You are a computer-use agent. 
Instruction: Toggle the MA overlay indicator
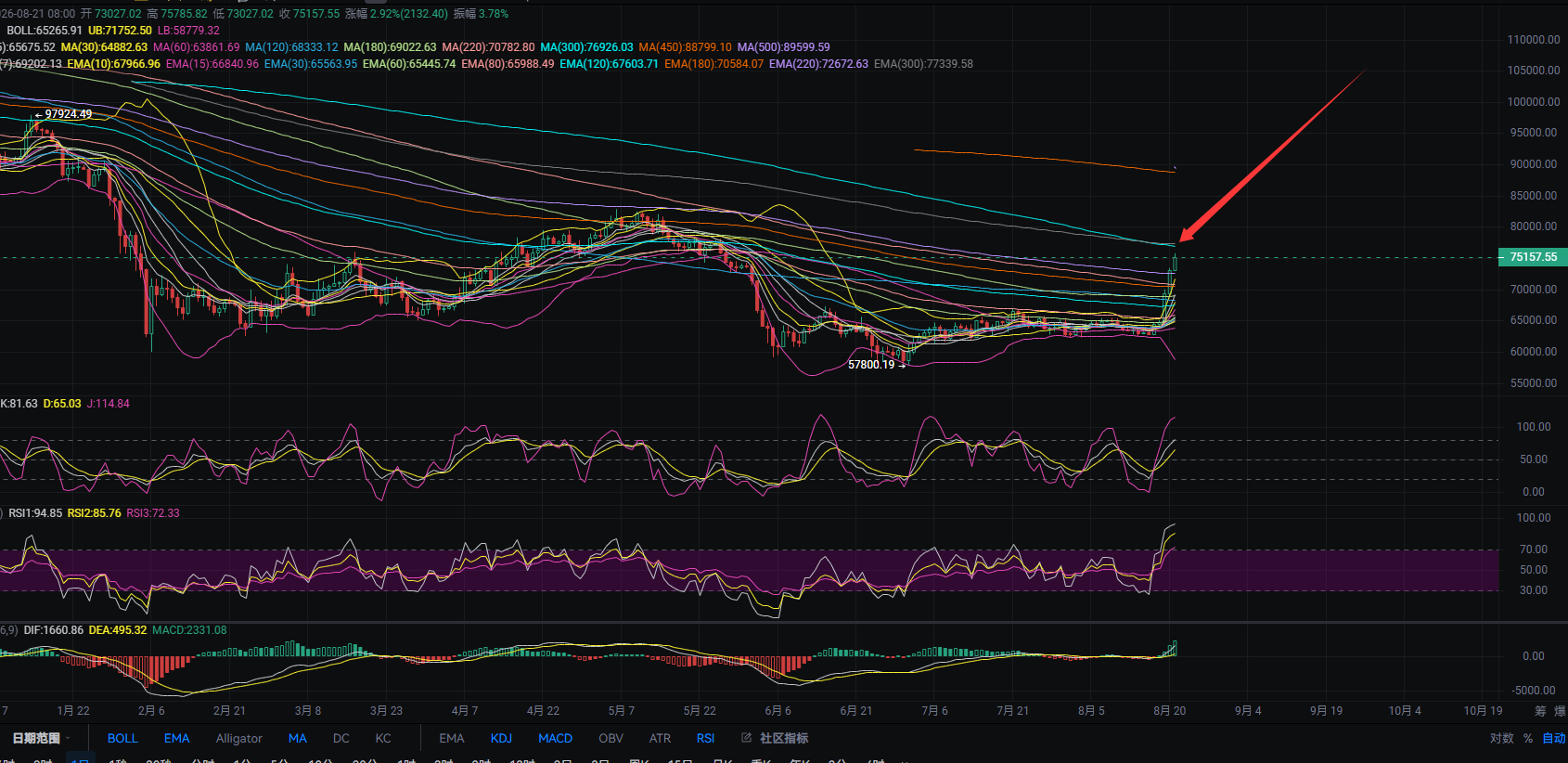tap(297, 738)
